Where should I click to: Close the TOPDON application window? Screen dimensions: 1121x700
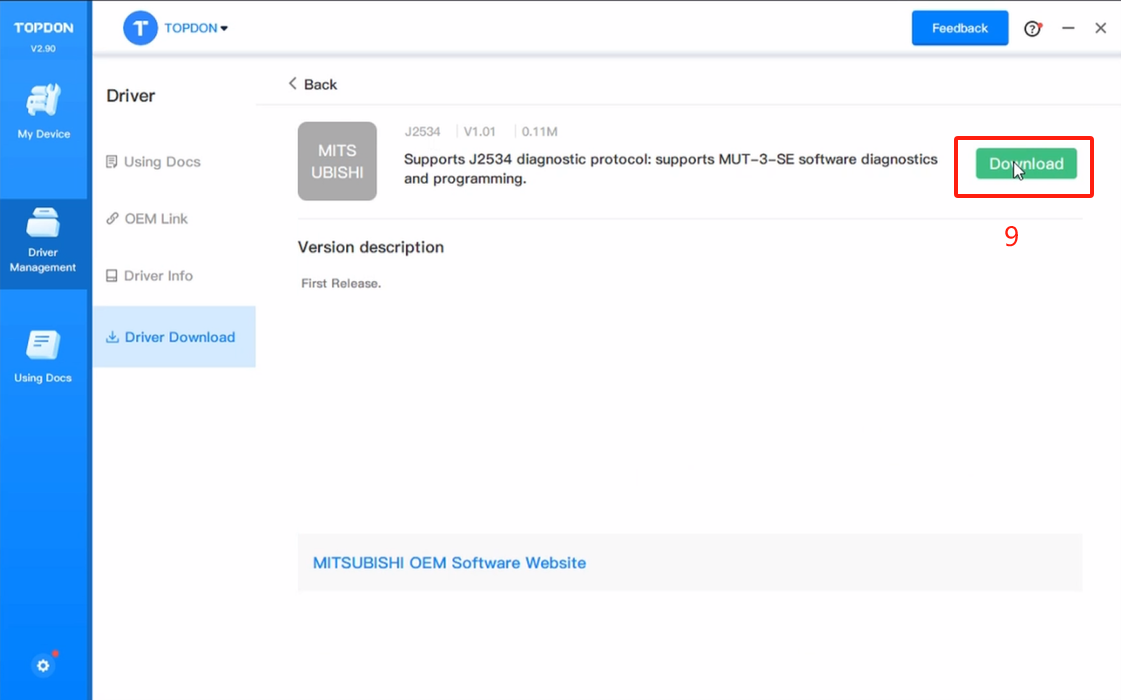coord(1100,28)
